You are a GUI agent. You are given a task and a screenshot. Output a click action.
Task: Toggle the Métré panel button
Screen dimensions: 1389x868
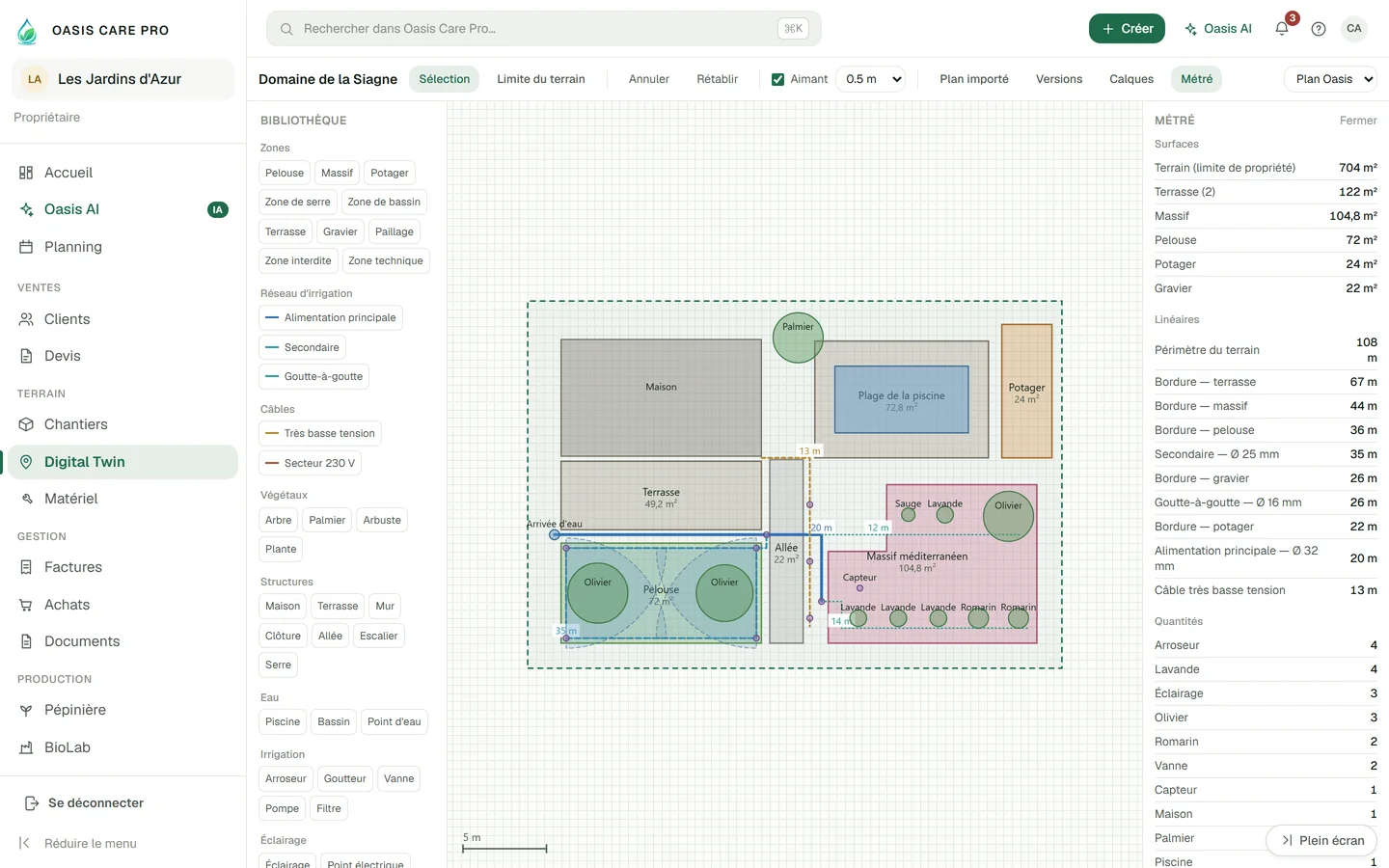(x=1196, y=79)
